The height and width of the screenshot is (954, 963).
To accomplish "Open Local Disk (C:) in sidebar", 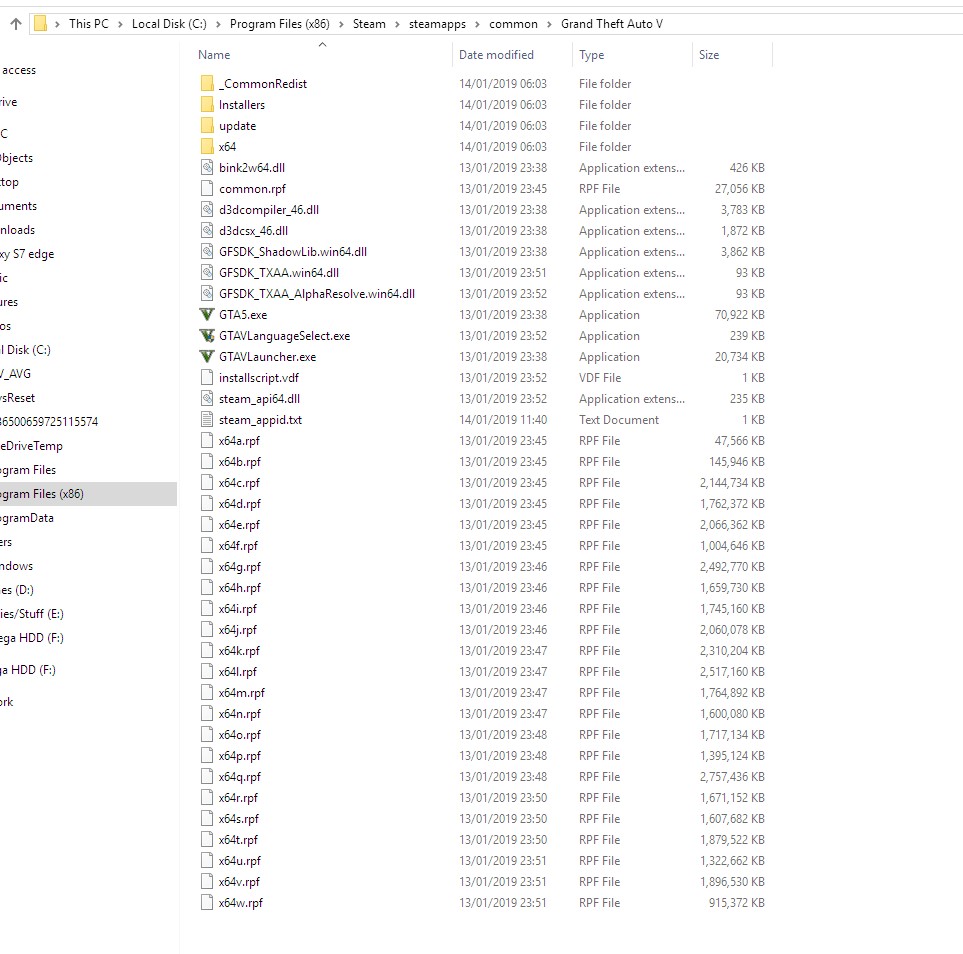I will coord(25,350).
